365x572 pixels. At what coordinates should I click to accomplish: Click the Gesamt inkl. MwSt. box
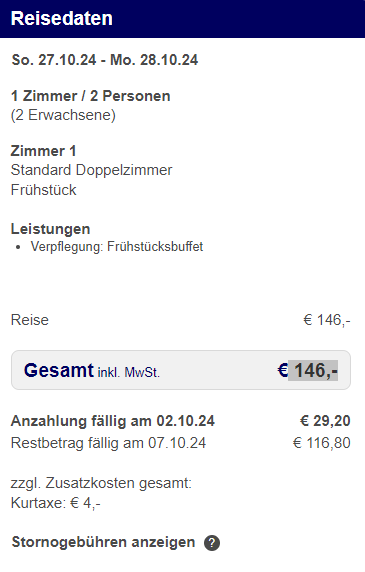click(x=181, y=370)
